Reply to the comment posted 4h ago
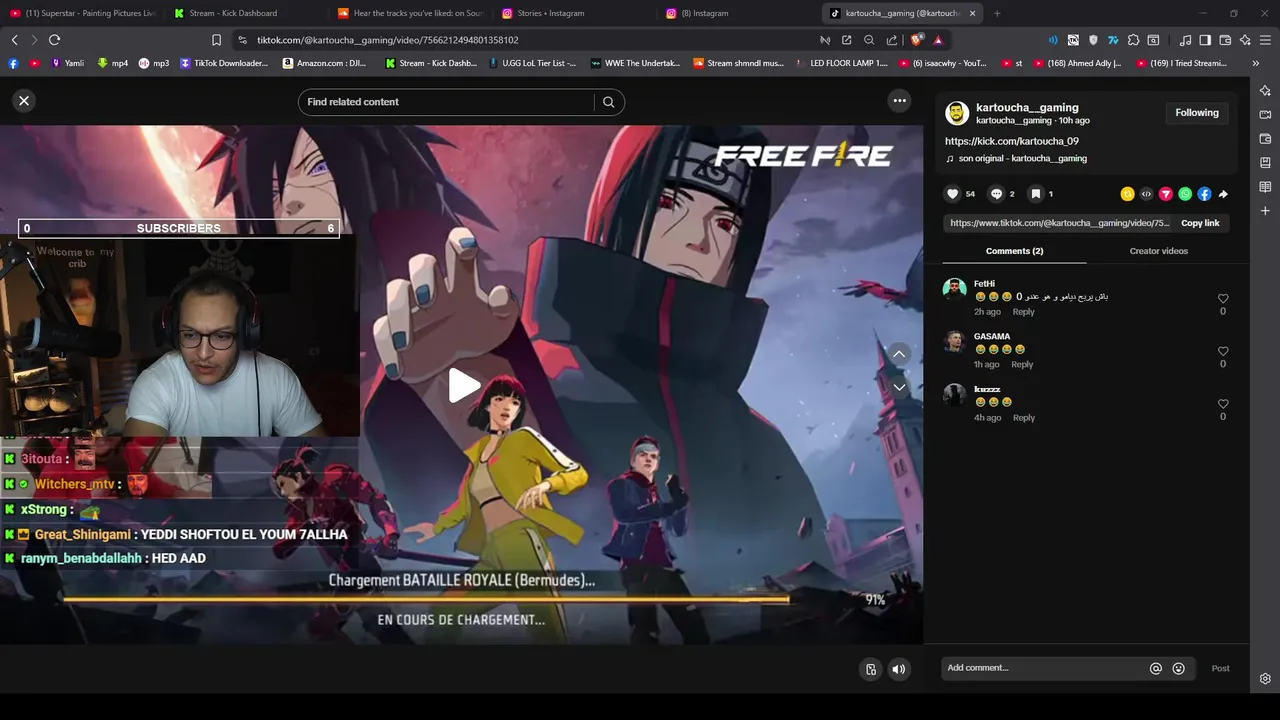 click(1023, 418)
